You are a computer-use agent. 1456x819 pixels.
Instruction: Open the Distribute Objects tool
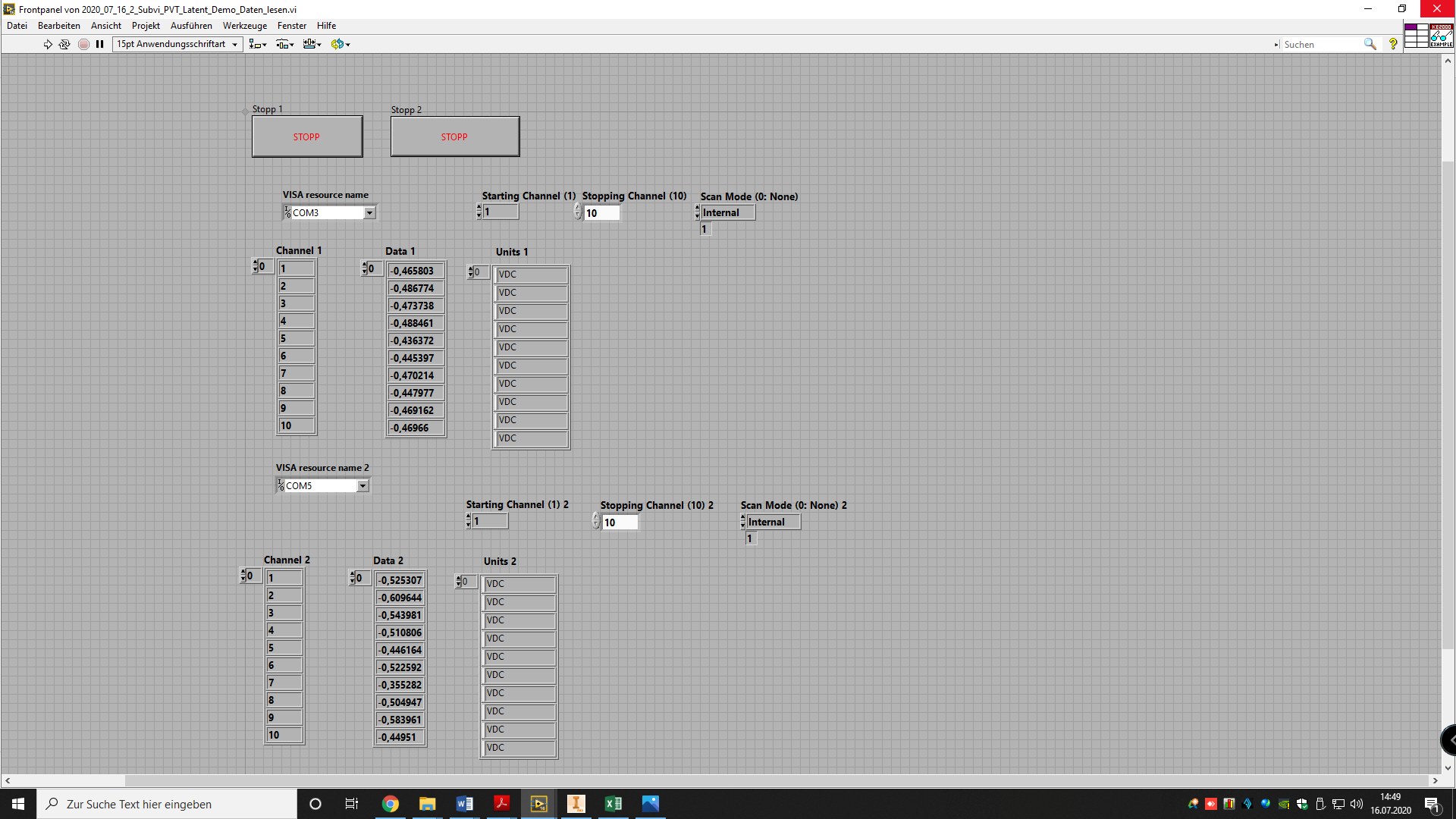click(285, 45)
